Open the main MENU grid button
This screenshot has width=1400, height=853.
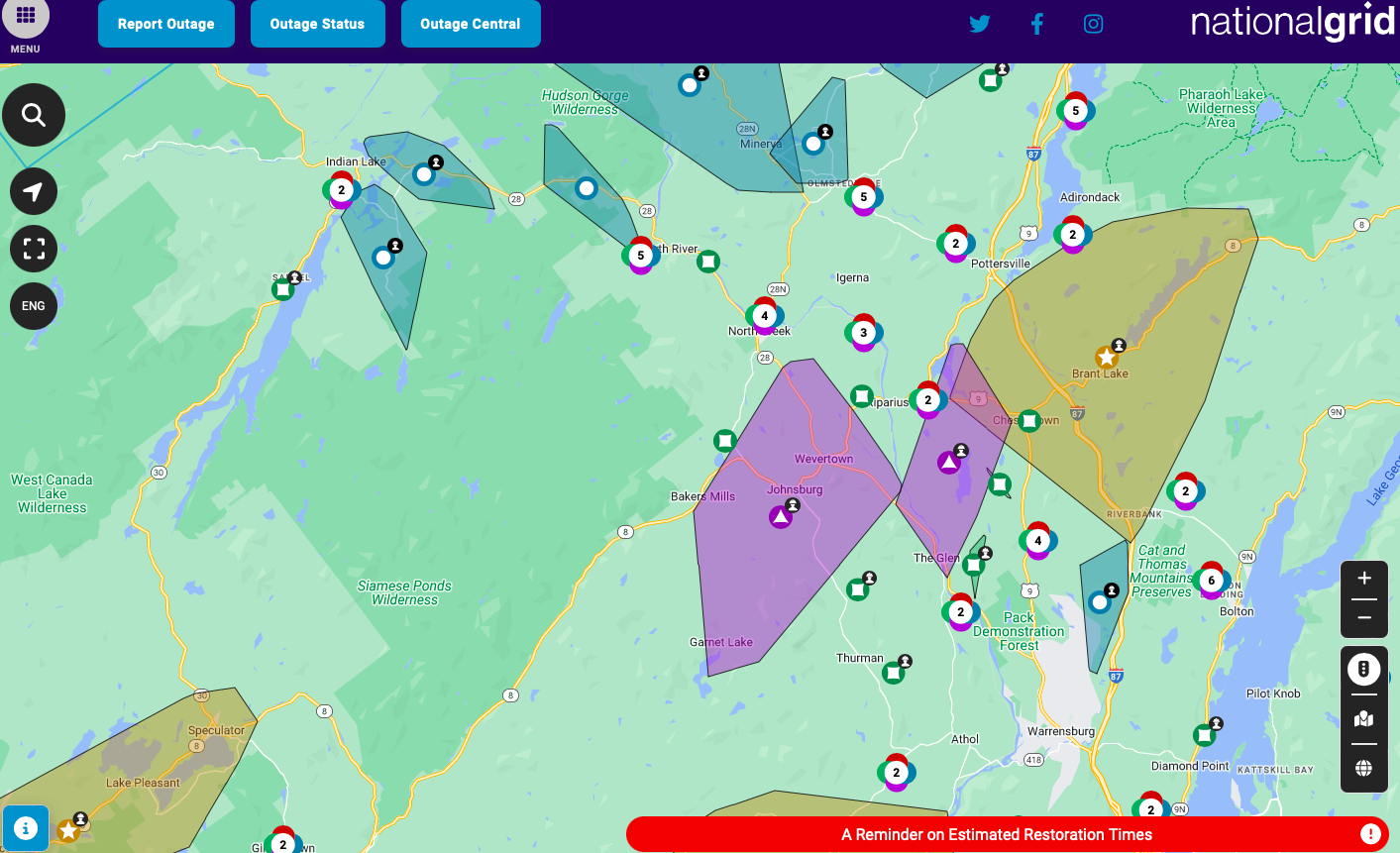26,18
